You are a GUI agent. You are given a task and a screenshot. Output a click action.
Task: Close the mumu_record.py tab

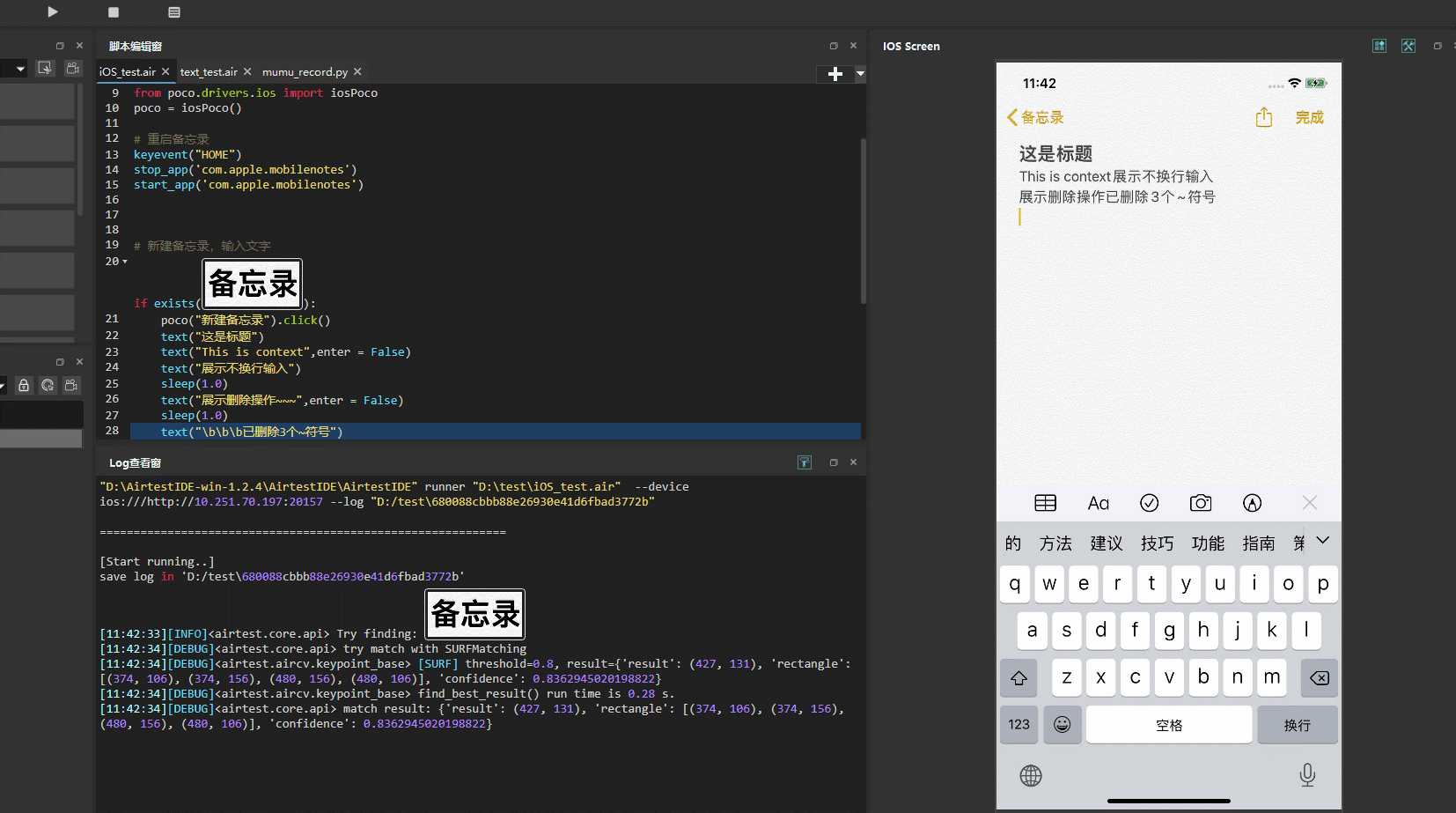pos(357,71)
